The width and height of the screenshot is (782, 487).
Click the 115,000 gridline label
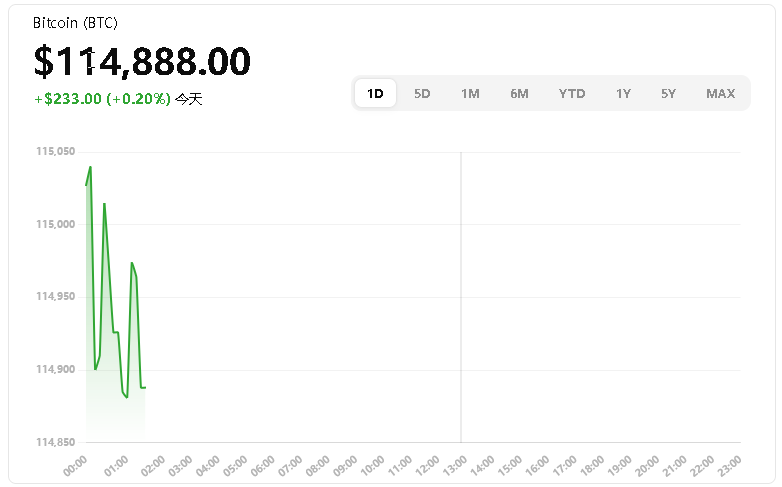(x=55, y=225)
